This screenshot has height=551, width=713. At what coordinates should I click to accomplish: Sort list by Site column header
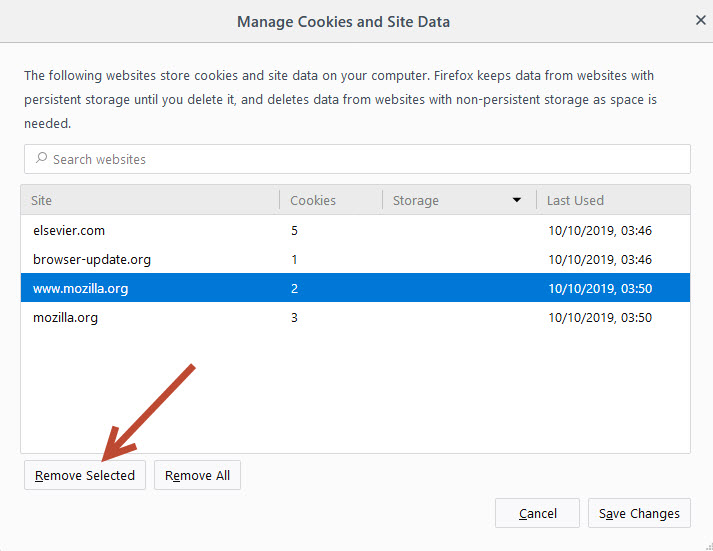[x=150, y=200]
